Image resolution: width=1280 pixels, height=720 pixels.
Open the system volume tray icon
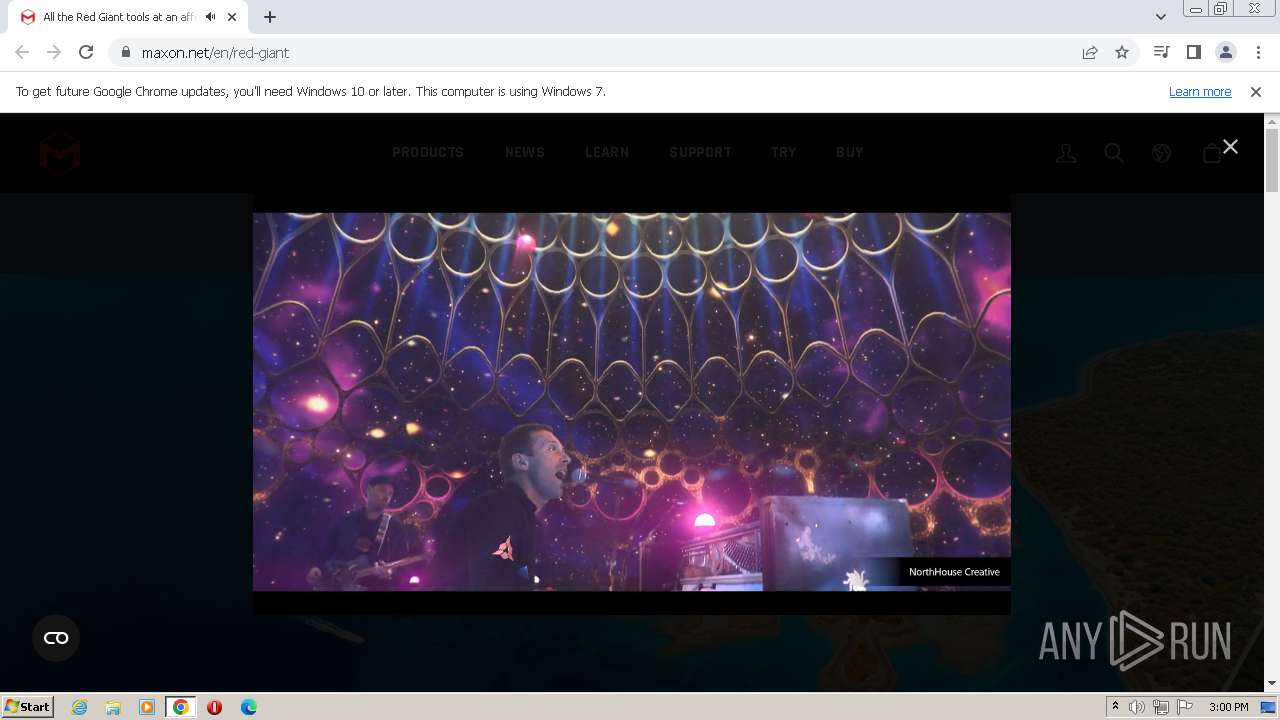click(x=1137, y=707)
